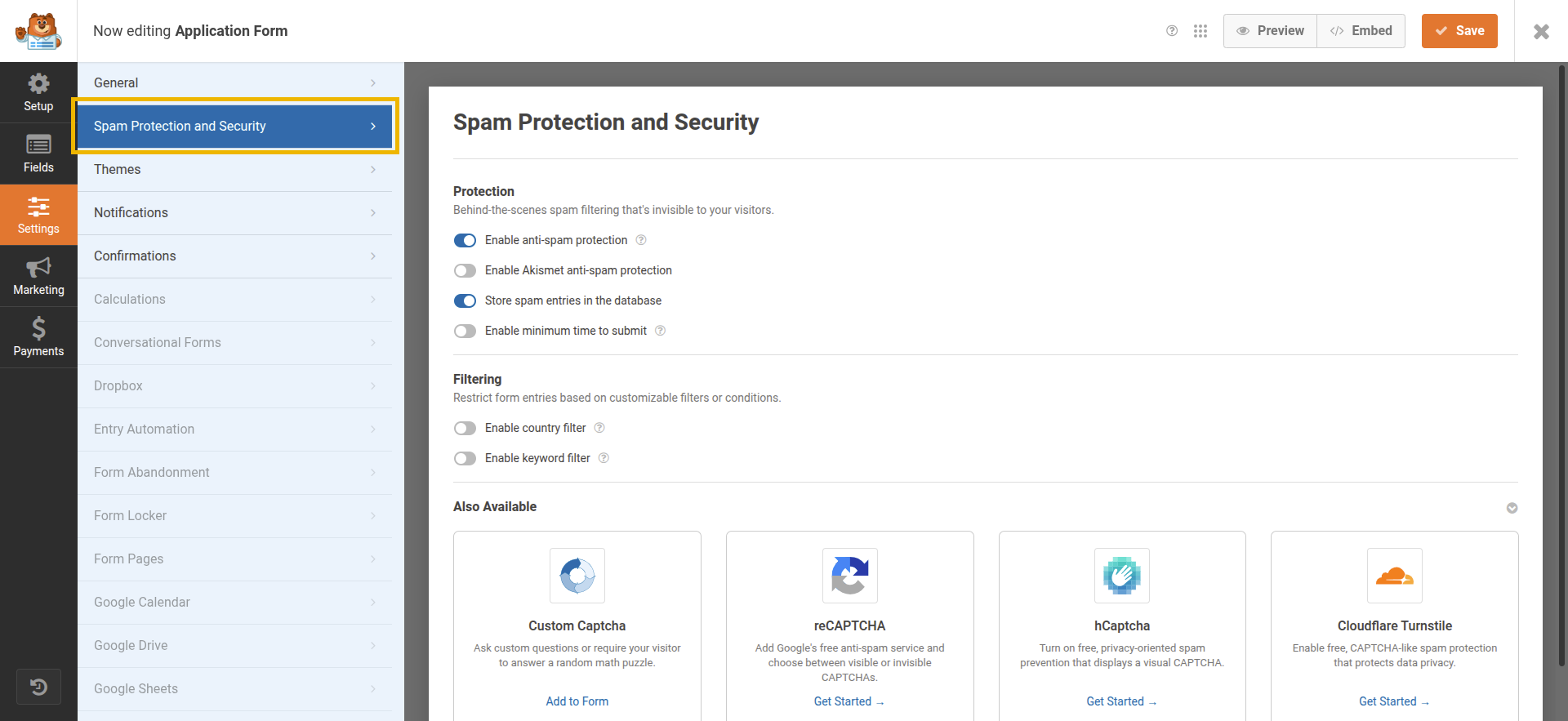Click the Embed button
The image size is (1568, 721).
click(x=1361, y=31)
